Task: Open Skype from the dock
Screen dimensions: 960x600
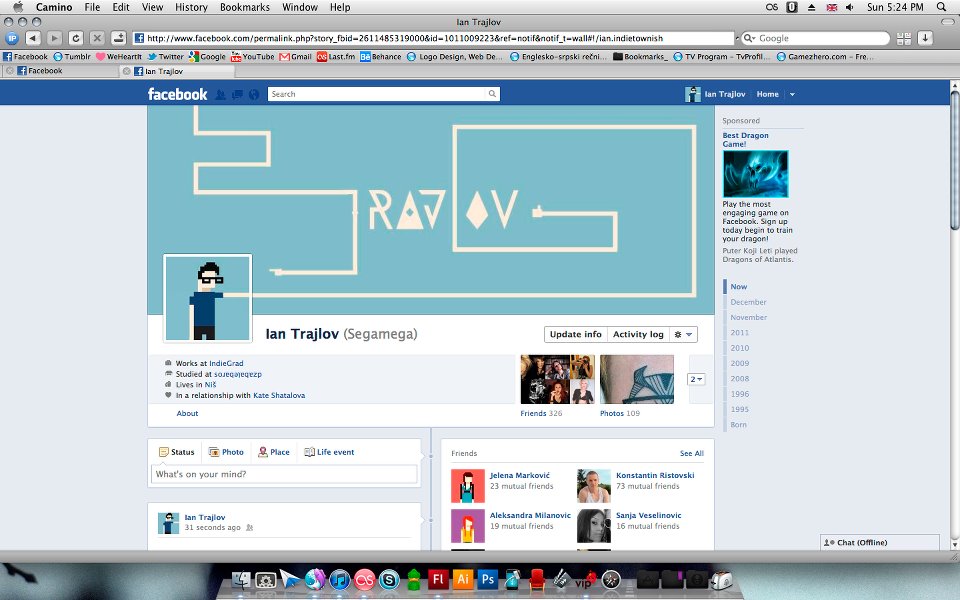Action: (388, 578)
